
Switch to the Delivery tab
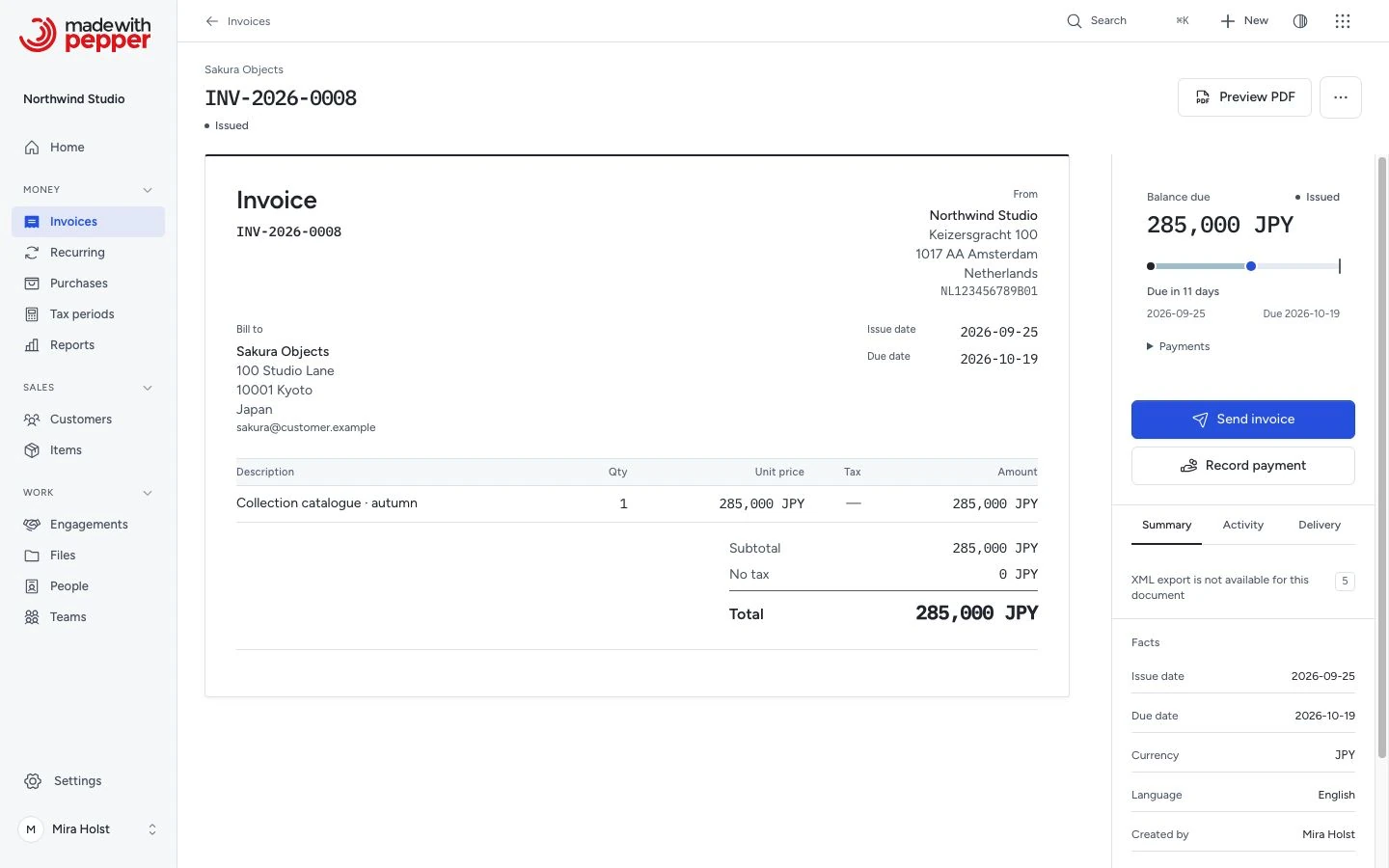click(x=1320, y=526)
